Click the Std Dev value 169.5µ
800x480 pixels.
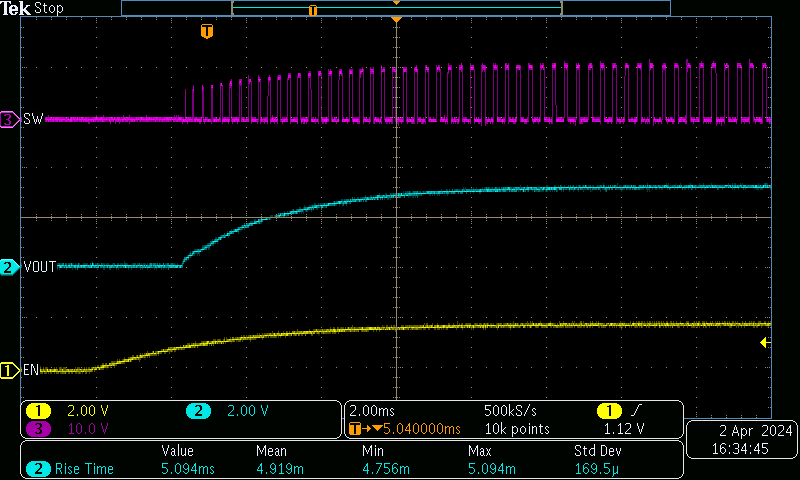pos(596,469)
